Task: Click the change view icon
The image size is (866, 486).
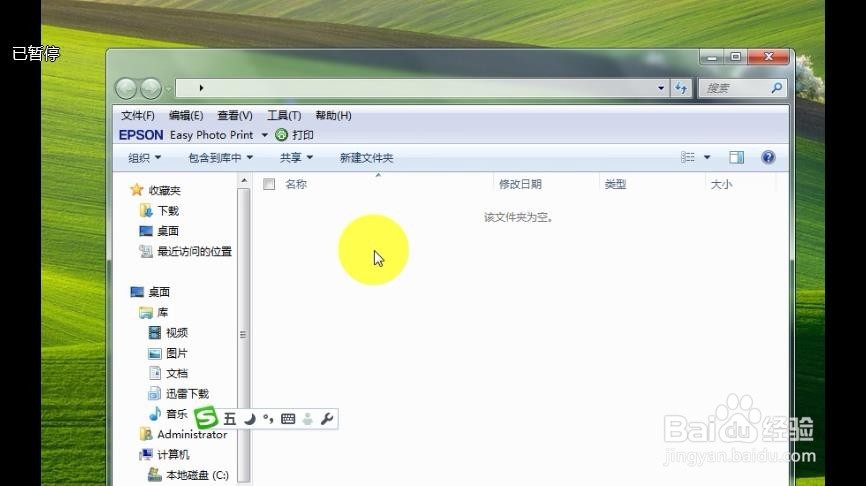Action: [x=688, y=157]
